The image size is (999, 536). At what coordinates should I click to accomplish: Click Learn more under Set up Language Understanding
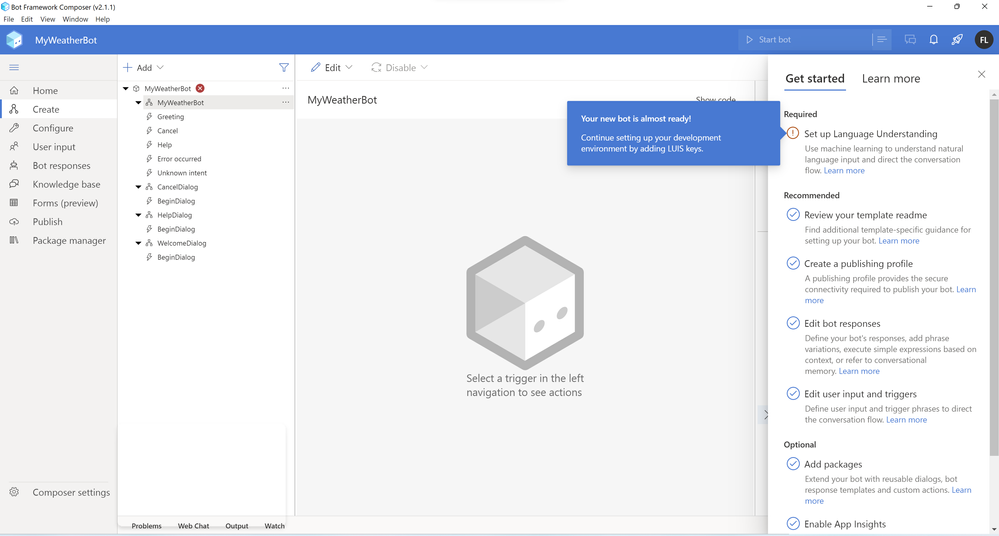point(844,170)
